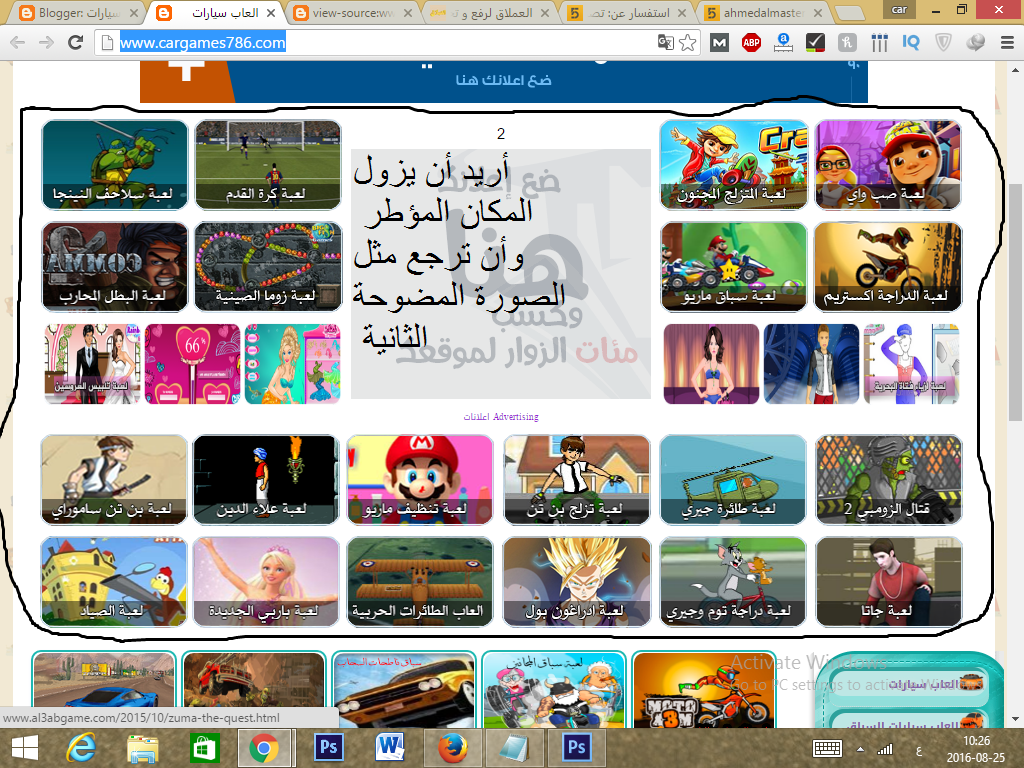Click the black checkmark extension icon
Screen dimensions: 1024x768
pos(815,43)
